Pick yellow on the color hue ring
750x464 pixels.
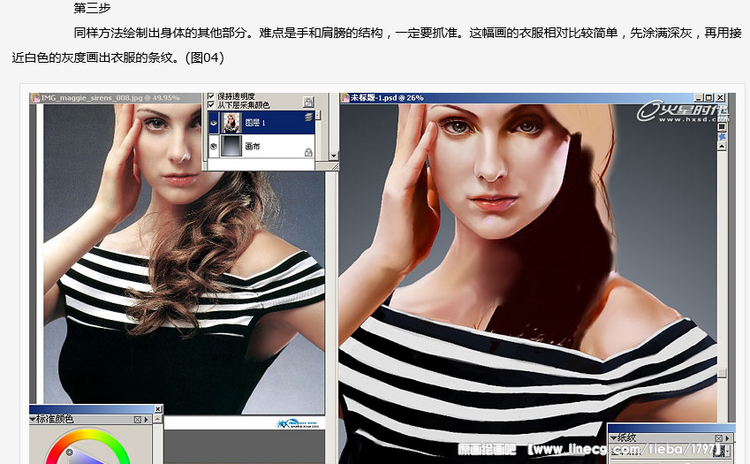90,432
